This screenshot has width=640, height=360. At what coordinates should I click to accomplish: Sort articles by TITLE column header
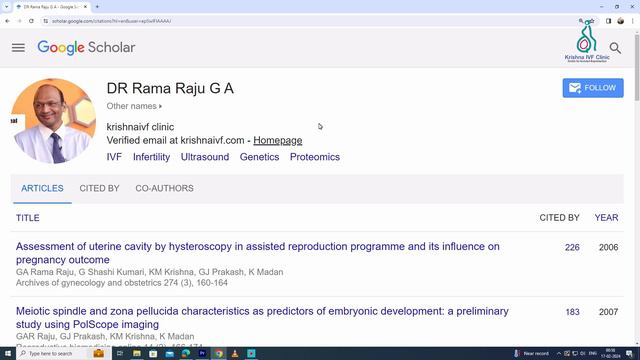[28, 218]
